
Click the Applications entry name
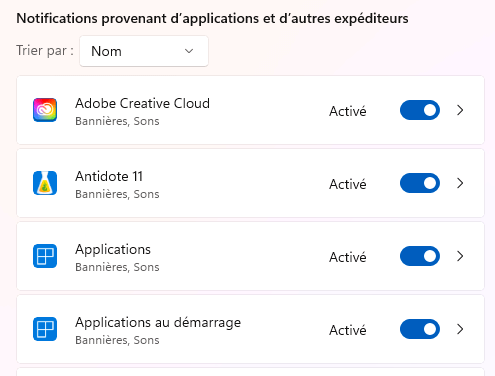tap(113, 250)
